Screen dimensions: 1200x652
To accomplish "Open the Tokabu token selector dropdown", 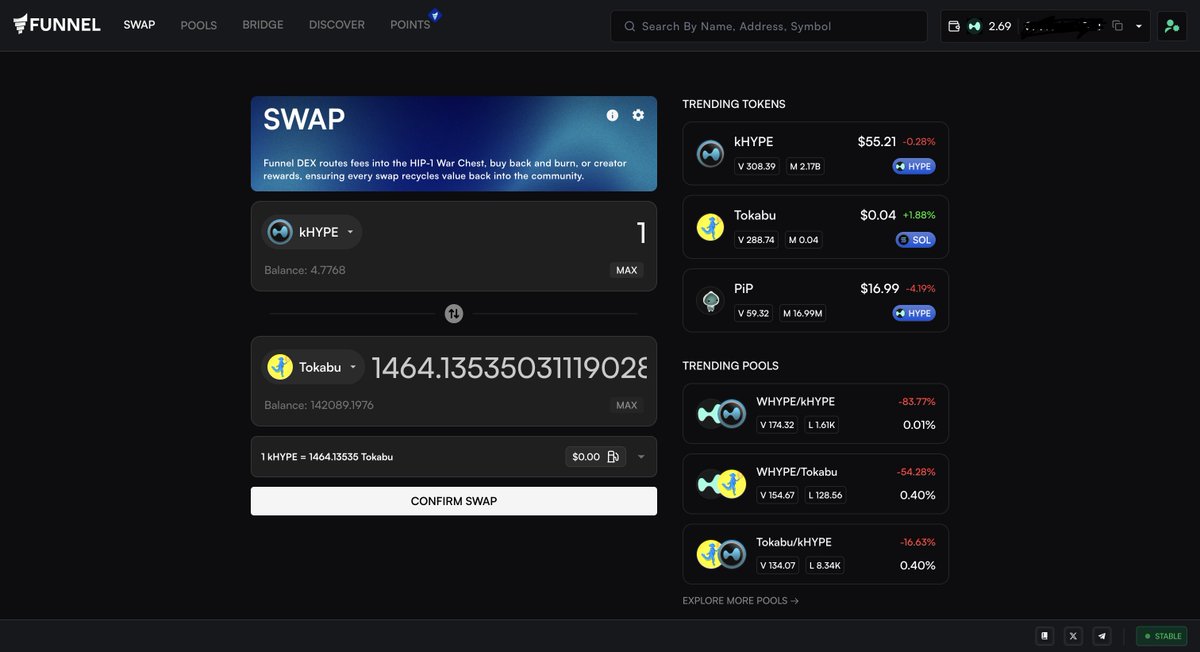I will [x=314, y=367].
